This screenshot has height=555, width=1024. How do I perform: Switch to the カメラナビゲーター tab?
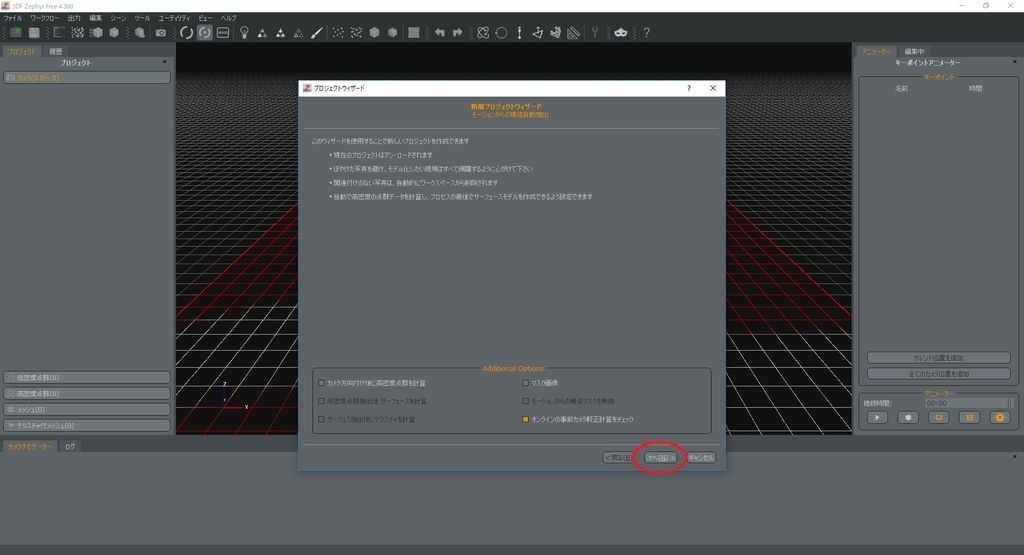(29, 447)
